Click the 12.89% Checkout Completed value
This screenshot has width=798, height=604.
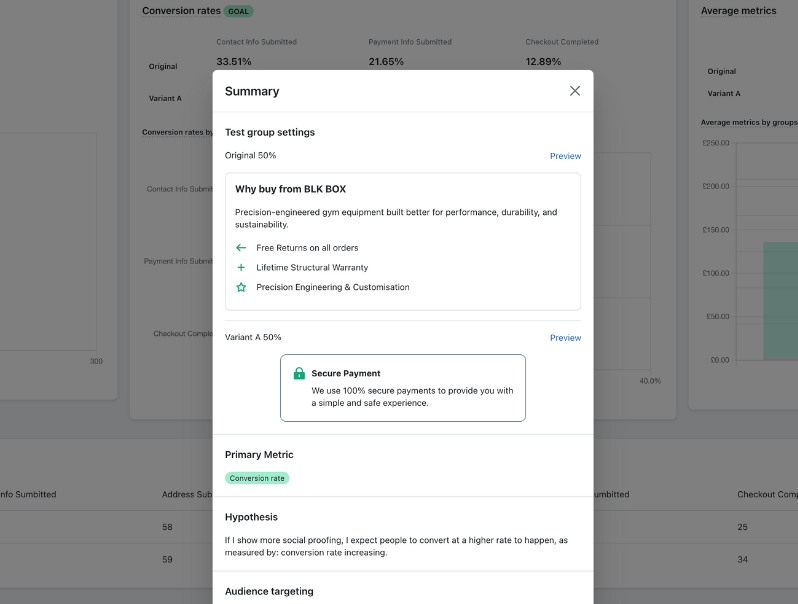(543, 62)
